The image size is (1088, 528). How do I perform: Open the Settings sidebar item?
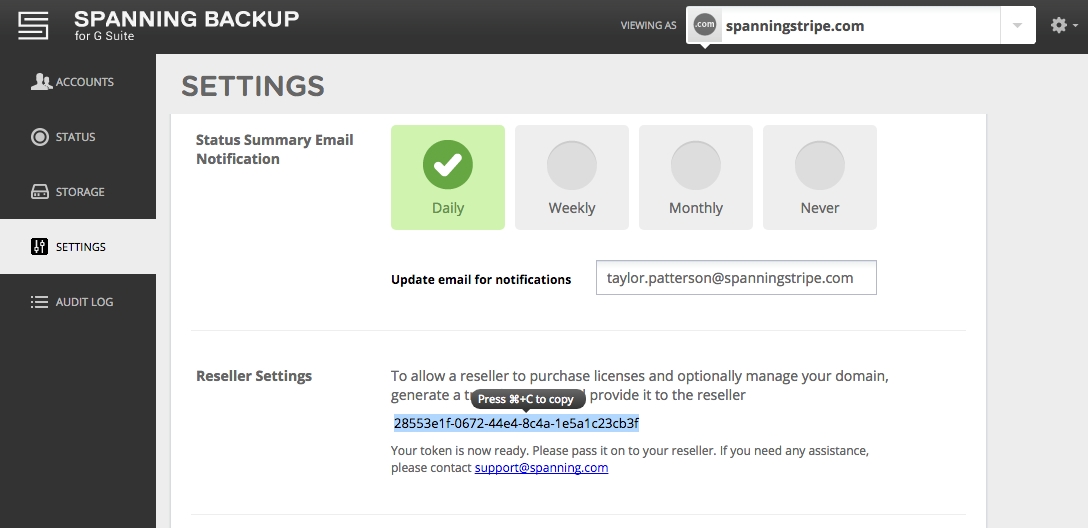click(78, 246)
